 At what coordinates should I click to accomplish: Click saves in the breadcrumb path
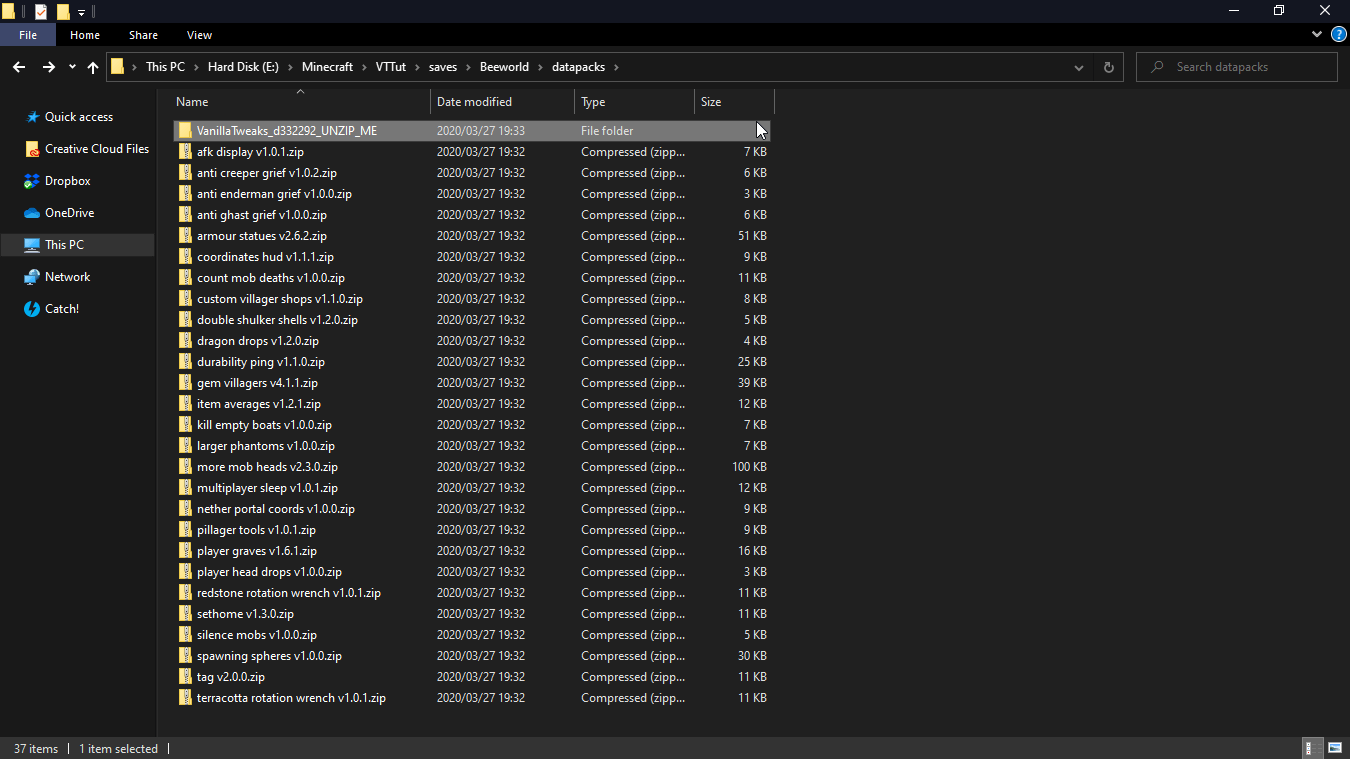click(x=443, y=67)
